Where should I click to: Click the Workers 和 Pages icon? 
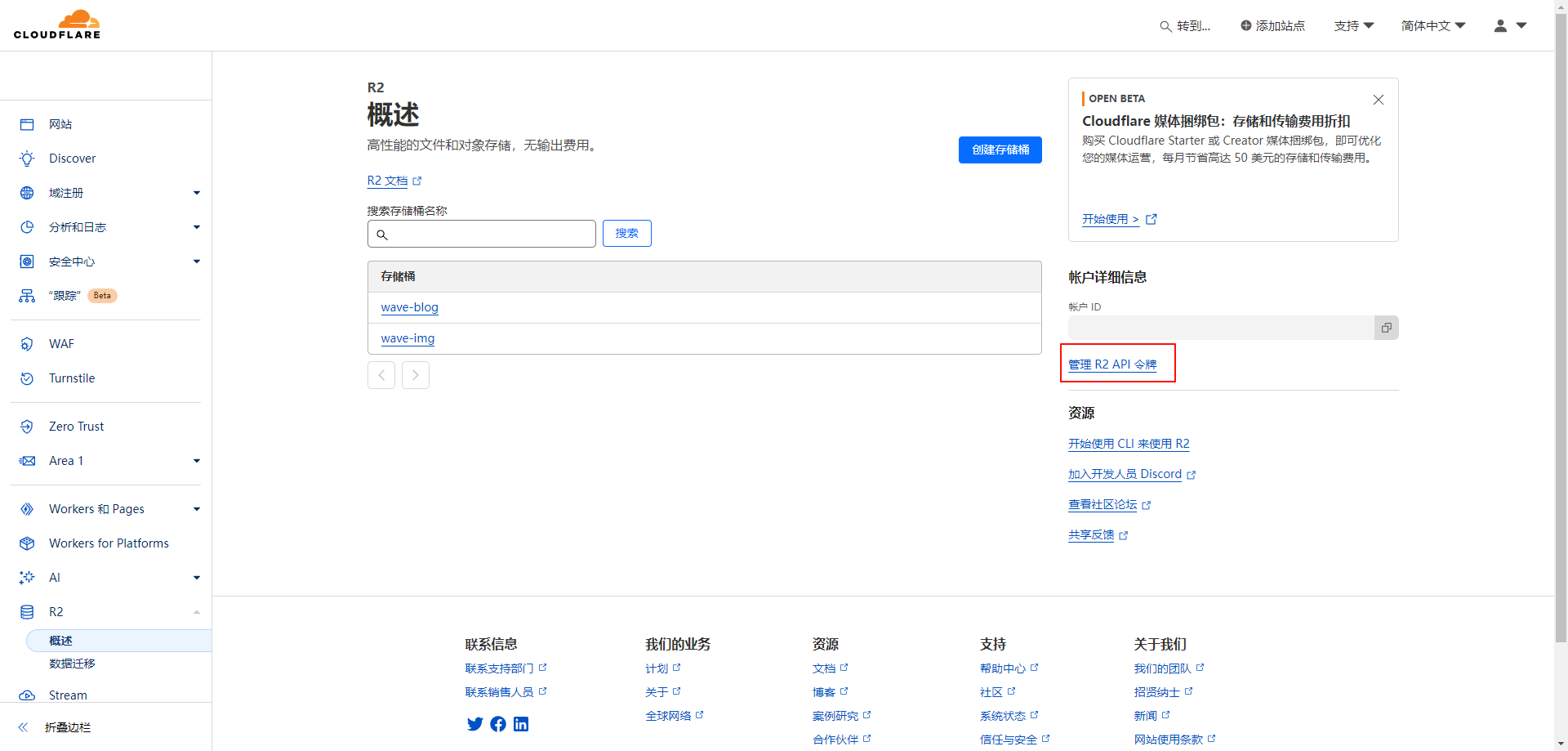tap(27, 509)
